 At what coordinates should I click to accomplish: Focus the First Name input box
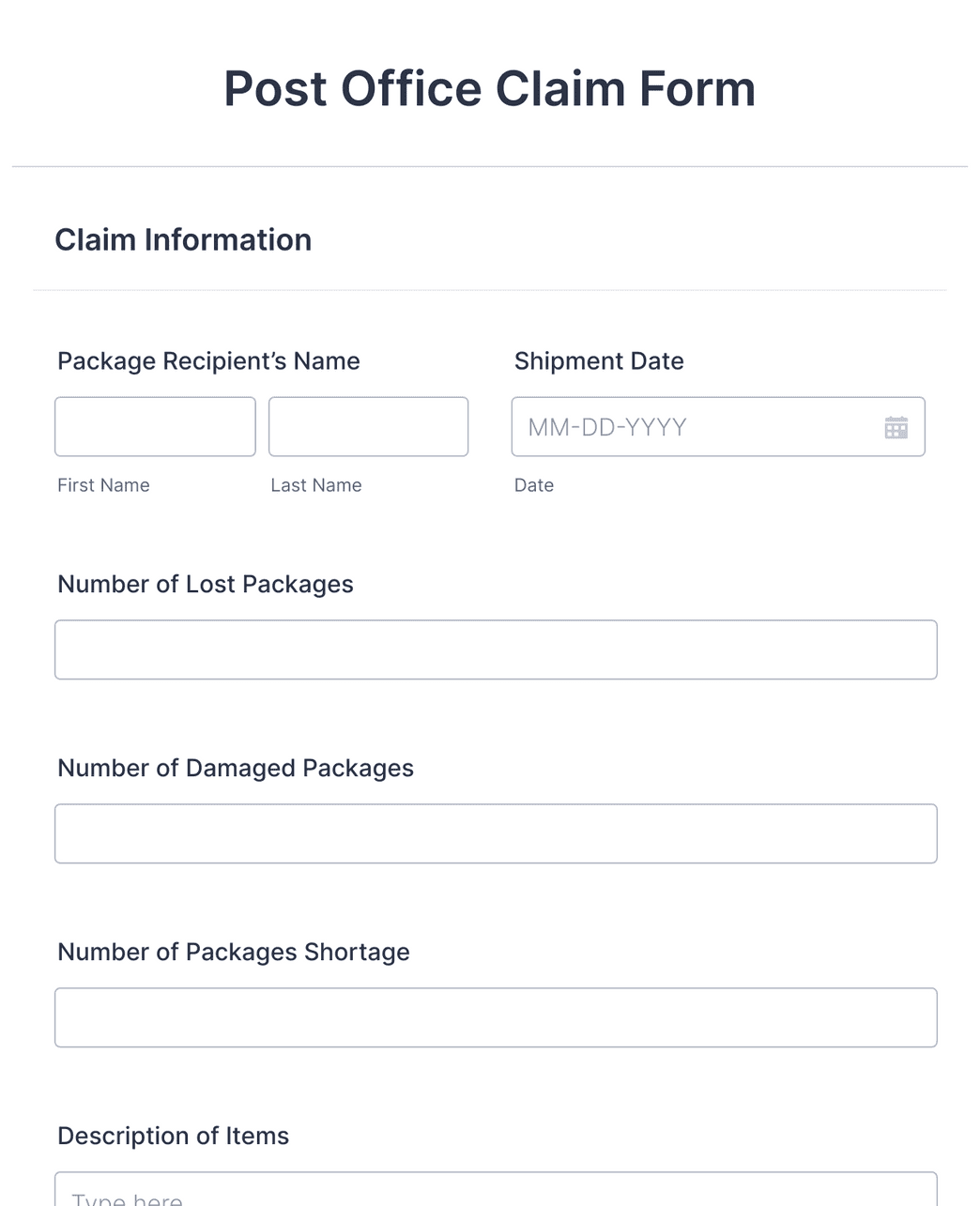pyautogui.click(x=155, y=427)
